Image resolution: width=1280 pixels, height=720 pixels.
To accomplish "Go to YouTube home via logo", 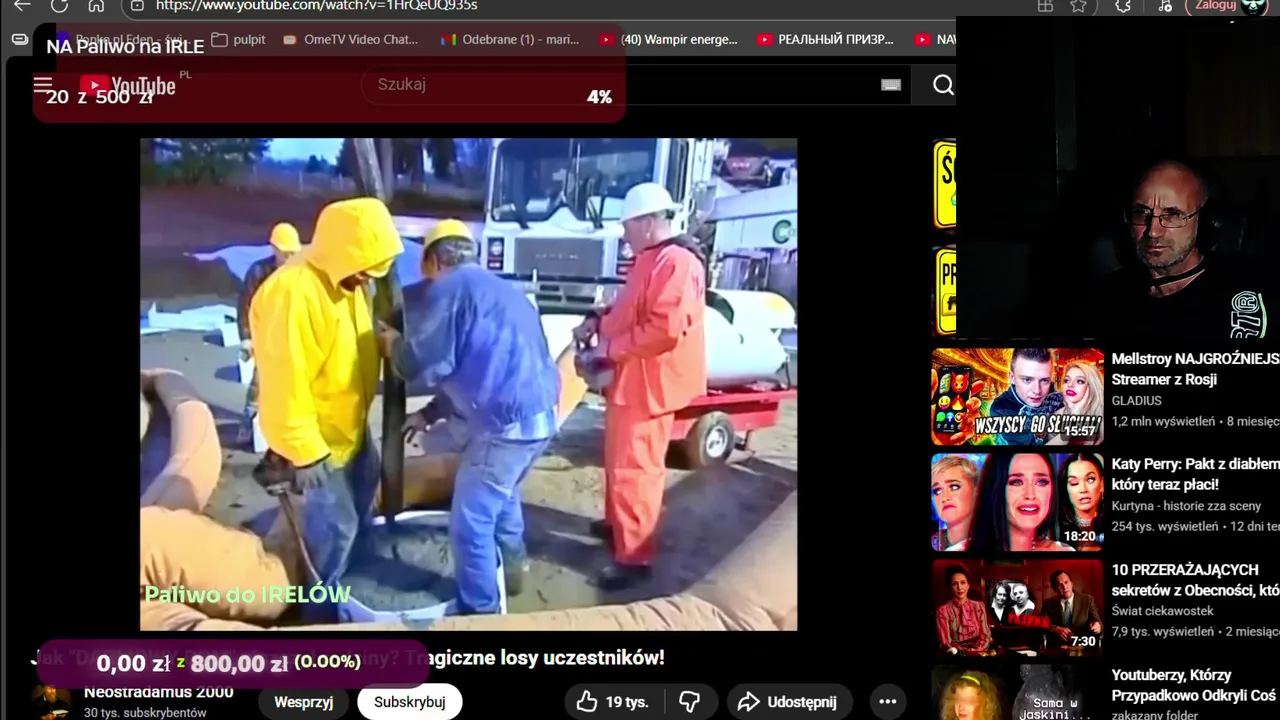I will 128,86.
